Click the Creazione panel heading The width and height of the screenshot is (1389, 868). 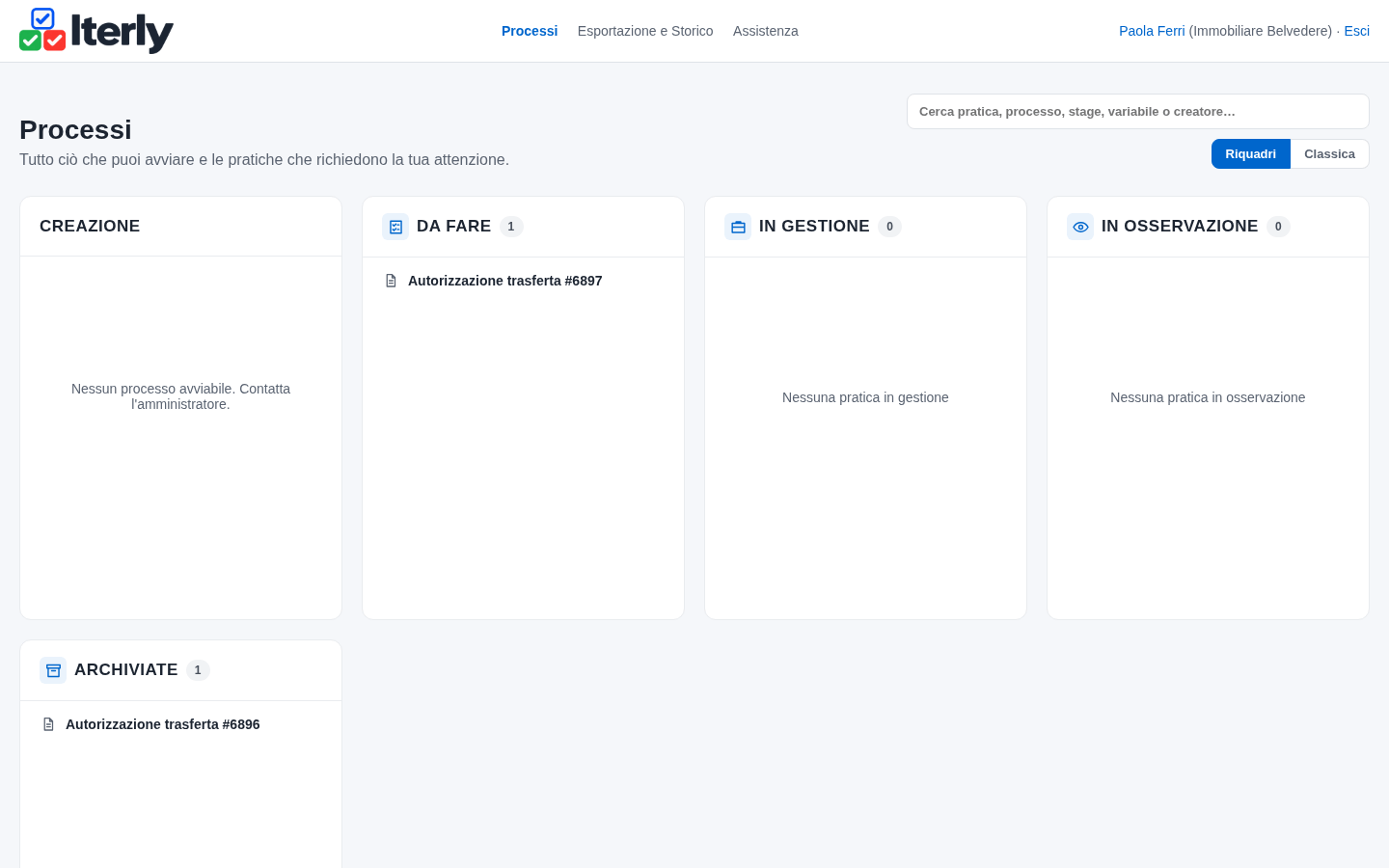click(x=90, y=226)
